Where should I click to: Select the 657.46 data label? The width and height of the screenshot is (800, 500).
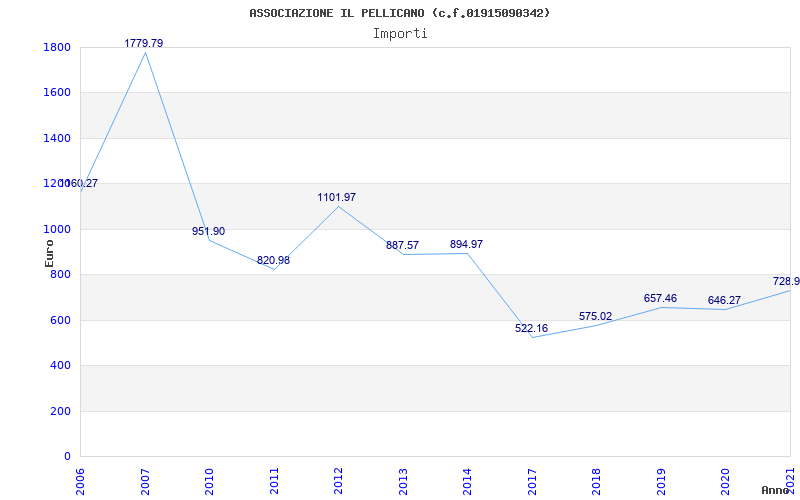pyautogui.click(x=660, y=298)
